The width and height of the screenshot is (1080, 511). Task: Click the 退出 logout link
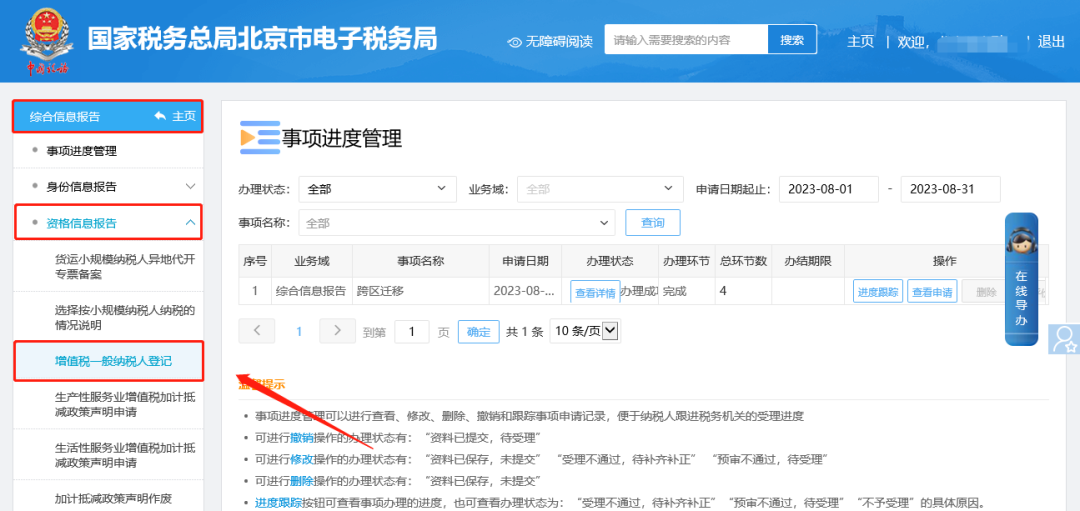(x=1051, y=41)
